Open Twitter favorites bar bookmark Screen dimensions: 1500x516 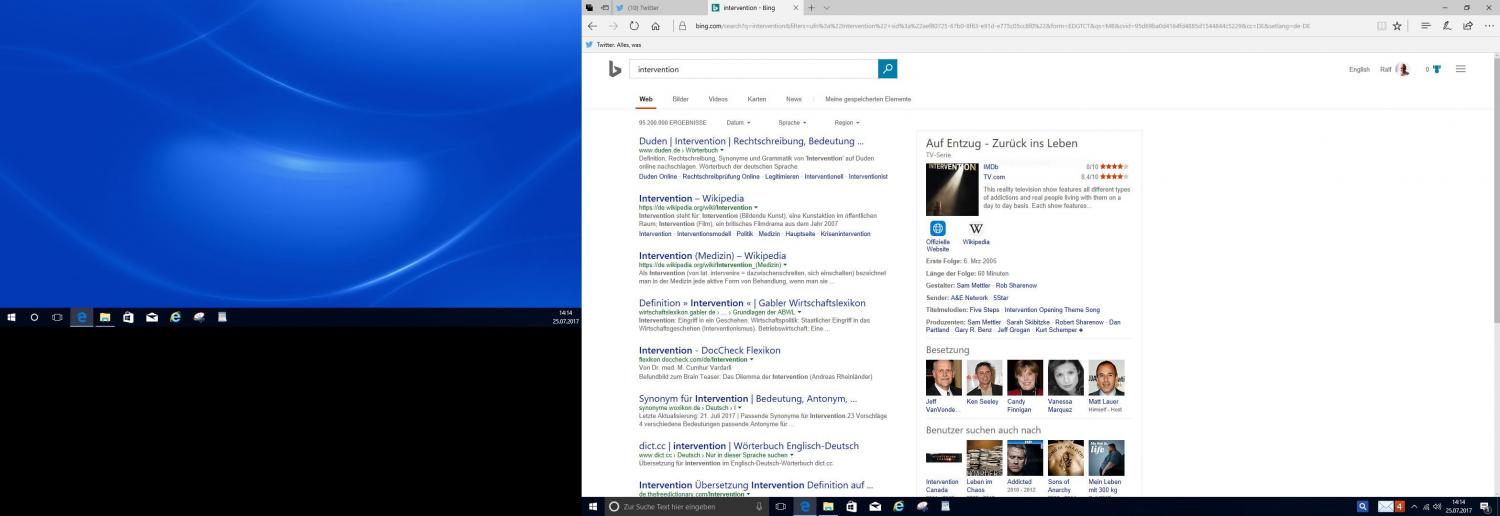(615, 45)
